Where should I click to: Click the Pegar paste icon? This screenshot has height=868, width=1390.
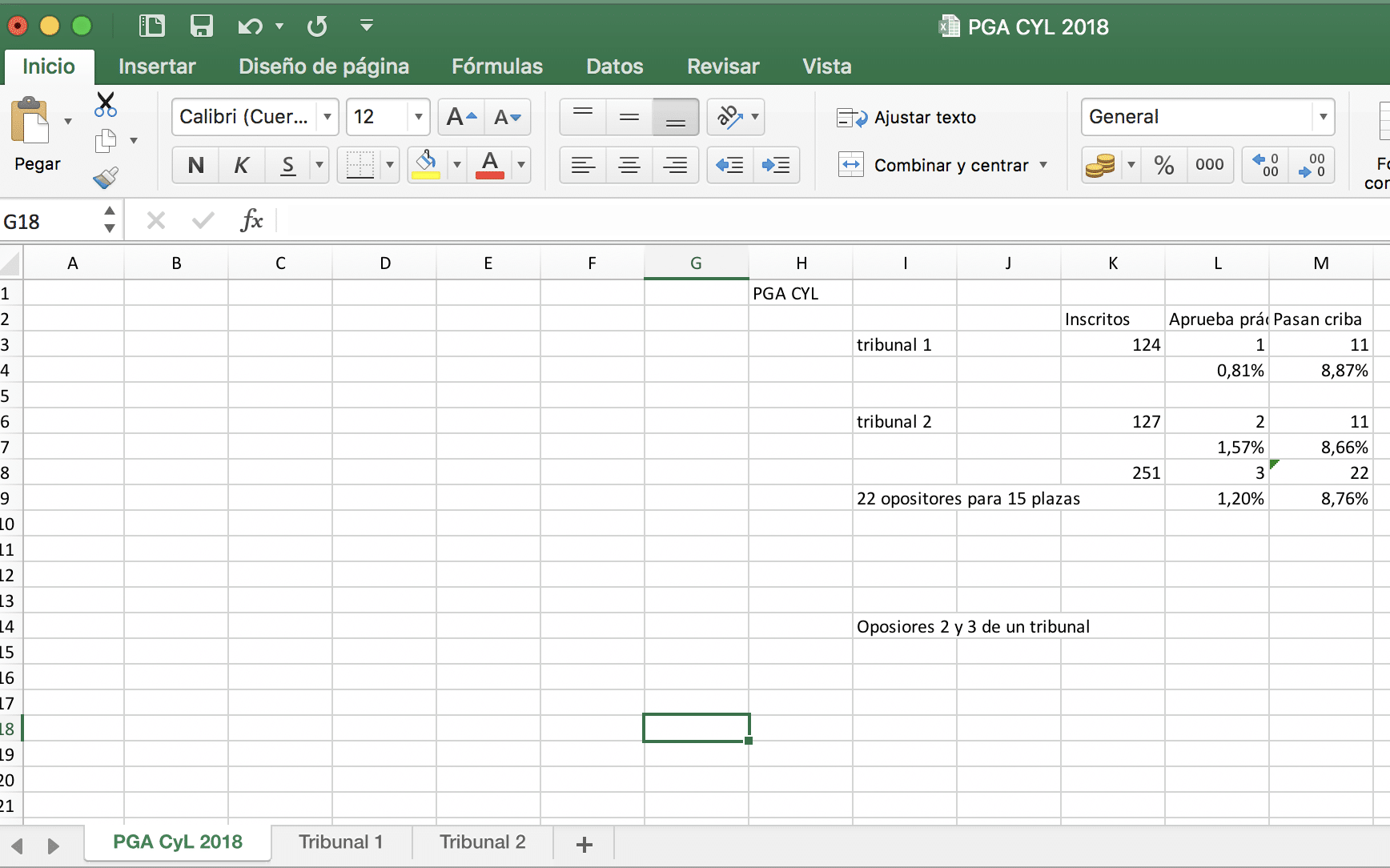[30, 122]
